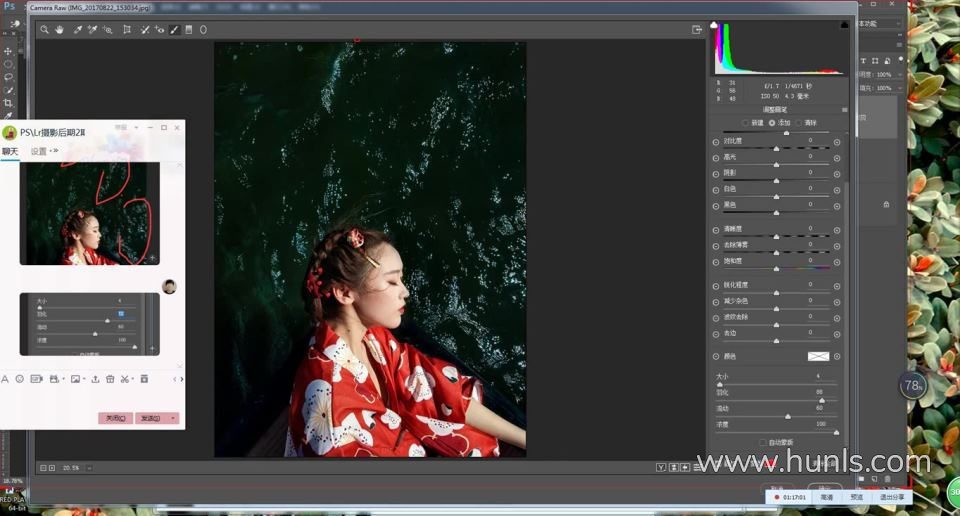960x516 pixels.
Task: Select Photoshop Lasso tool in left toolbar
Action: pos(8,77)
